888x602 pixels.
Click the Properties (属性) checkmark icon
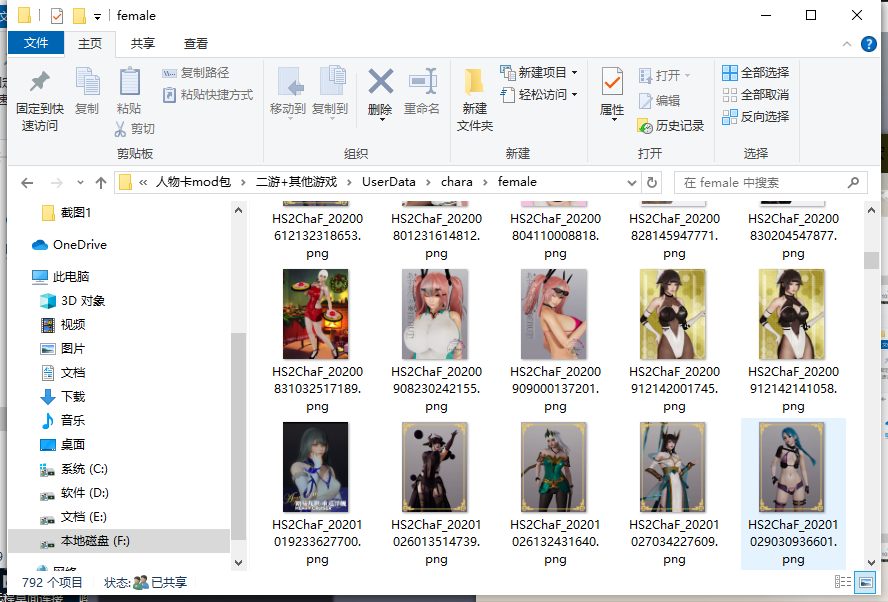612,82
